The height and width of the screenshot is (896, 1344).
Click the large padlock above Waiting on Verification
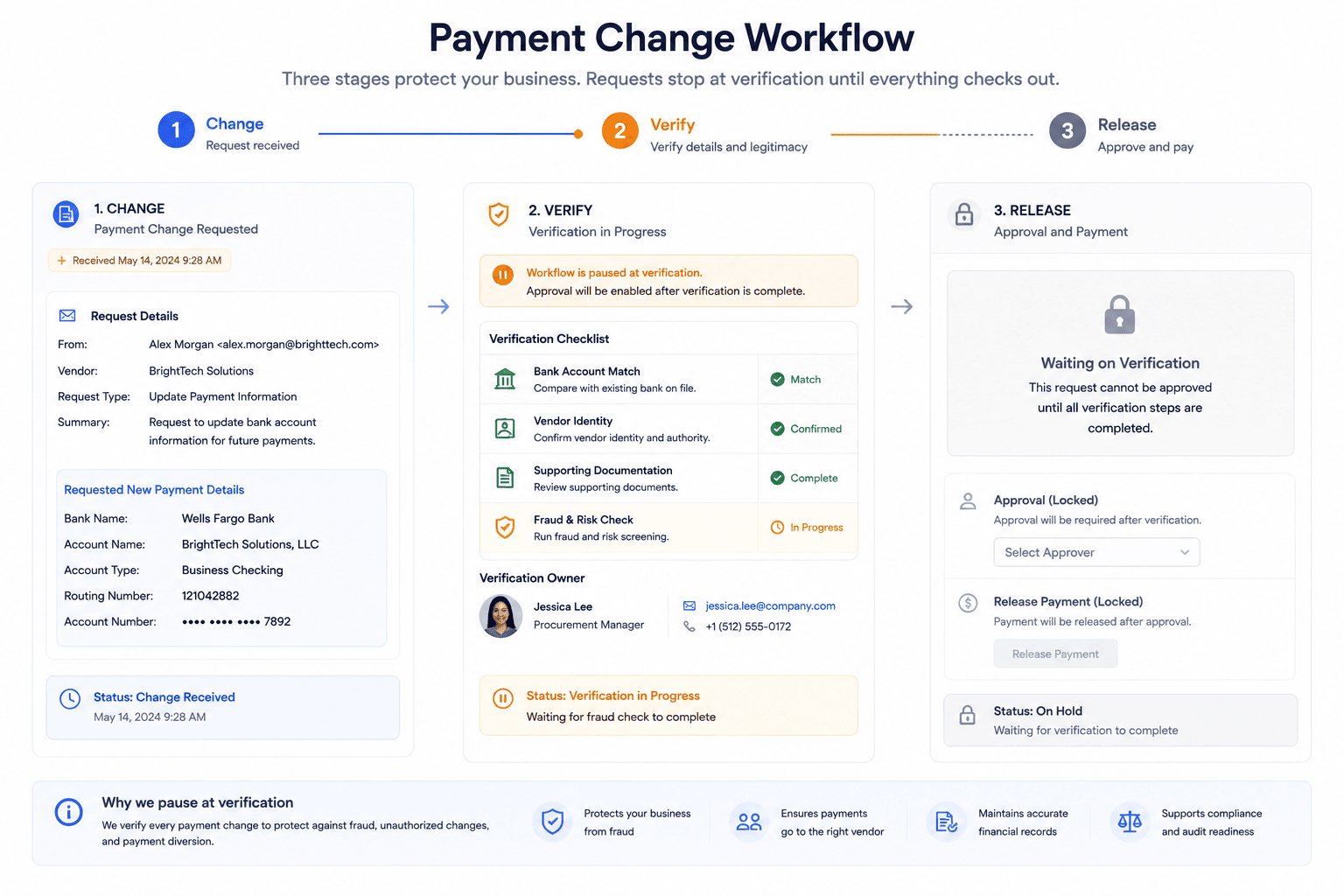pos(1120,315)
